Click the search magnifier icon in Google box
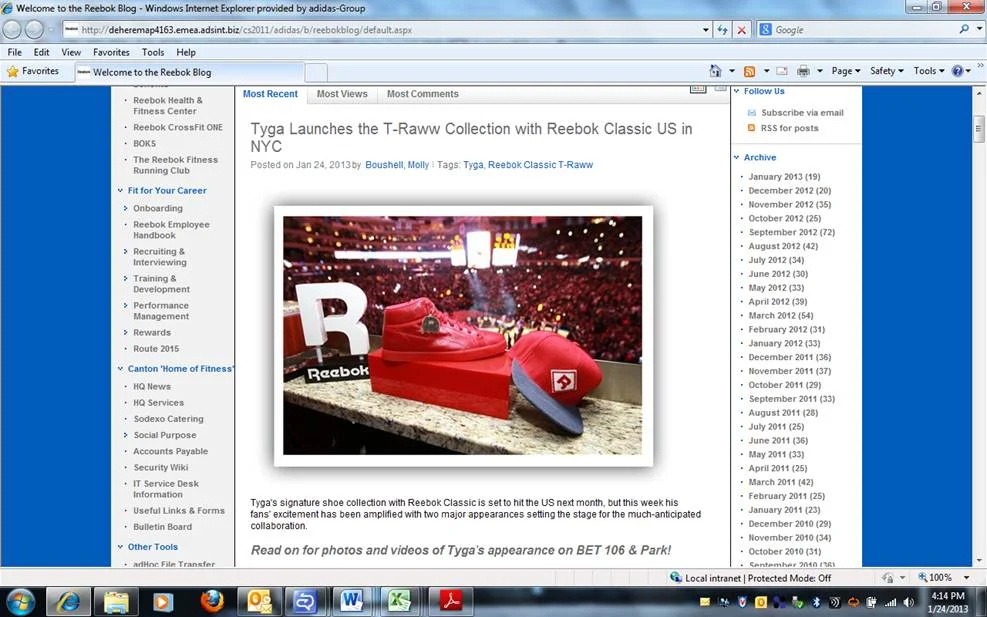 [x=964, y=29]
